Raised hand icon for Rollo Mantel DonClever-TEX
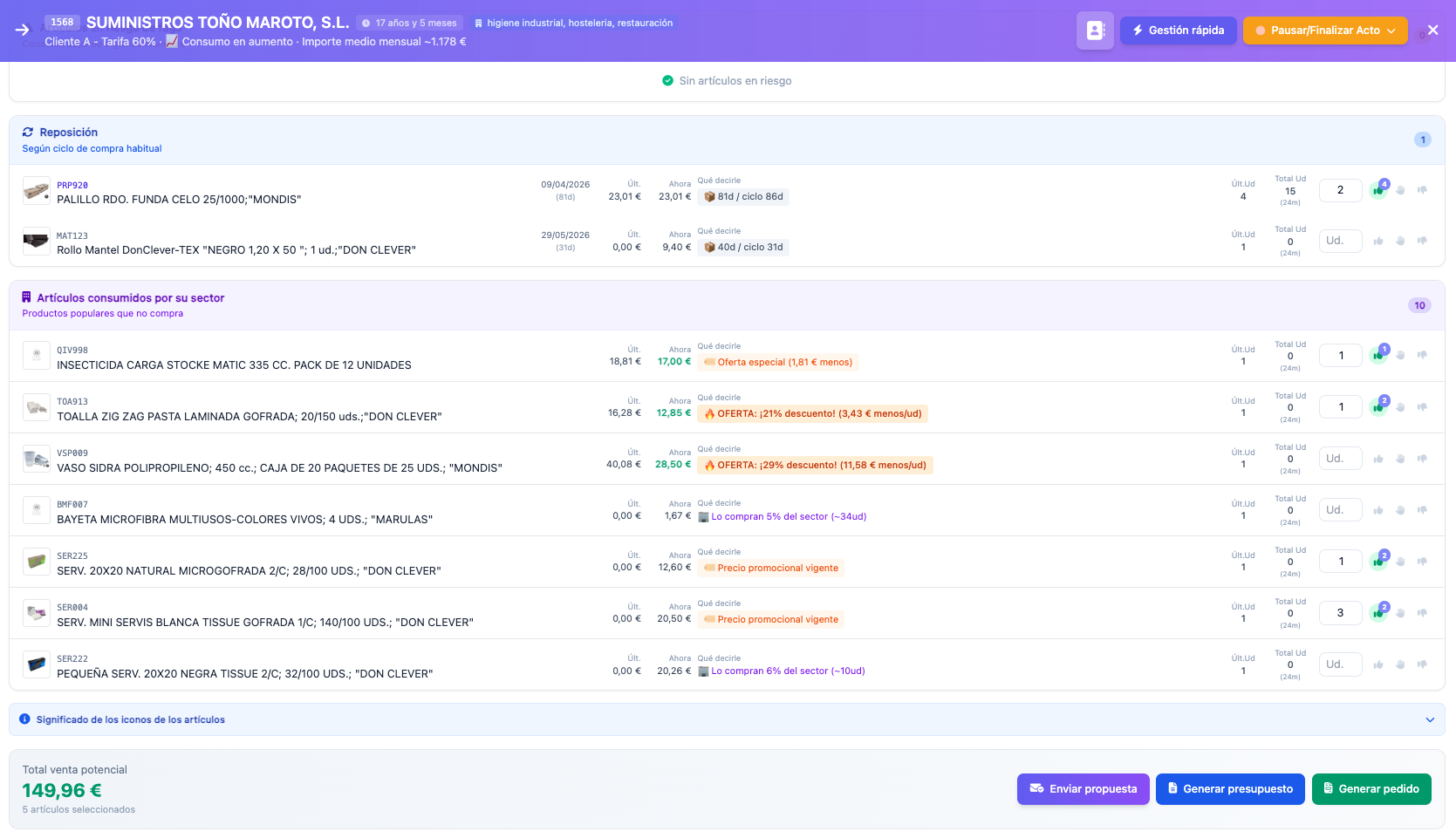The image size is (1456, 838). (1400, 241)
